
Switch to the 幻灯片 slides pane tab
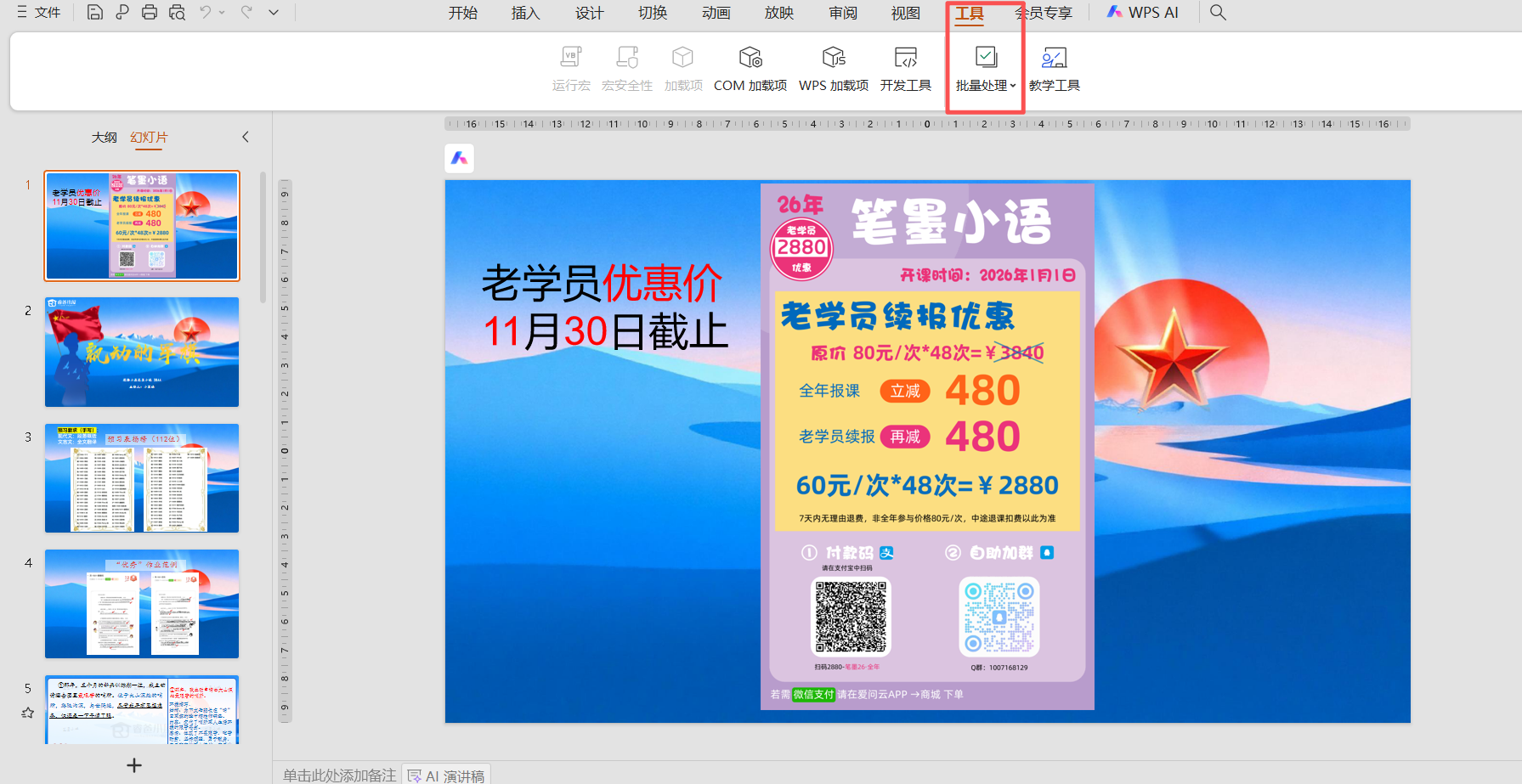pyautogui.click(x=149, y=138)
